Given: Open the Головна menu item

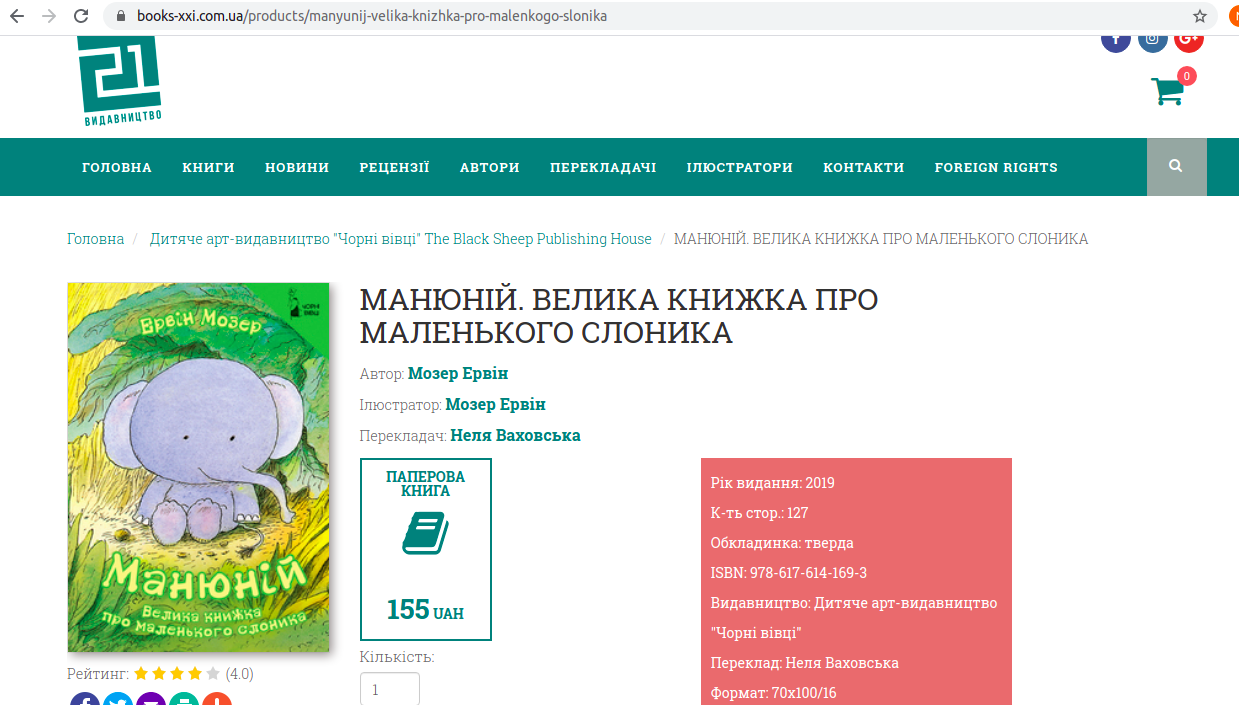Looking at the screenshot, I should [x=117, y=167].
